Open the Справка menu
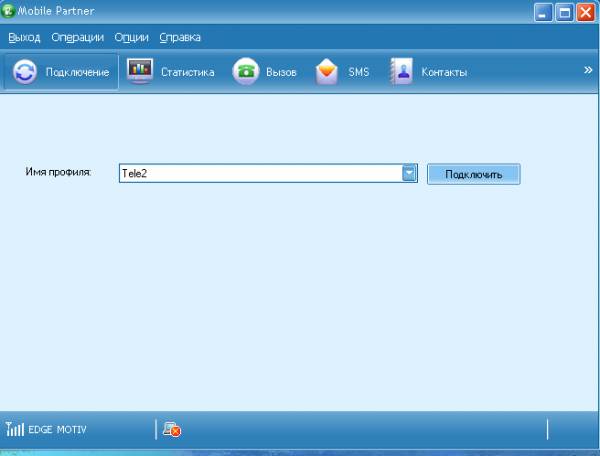Viewport: 600px width, 456px height. coord(180,37)
